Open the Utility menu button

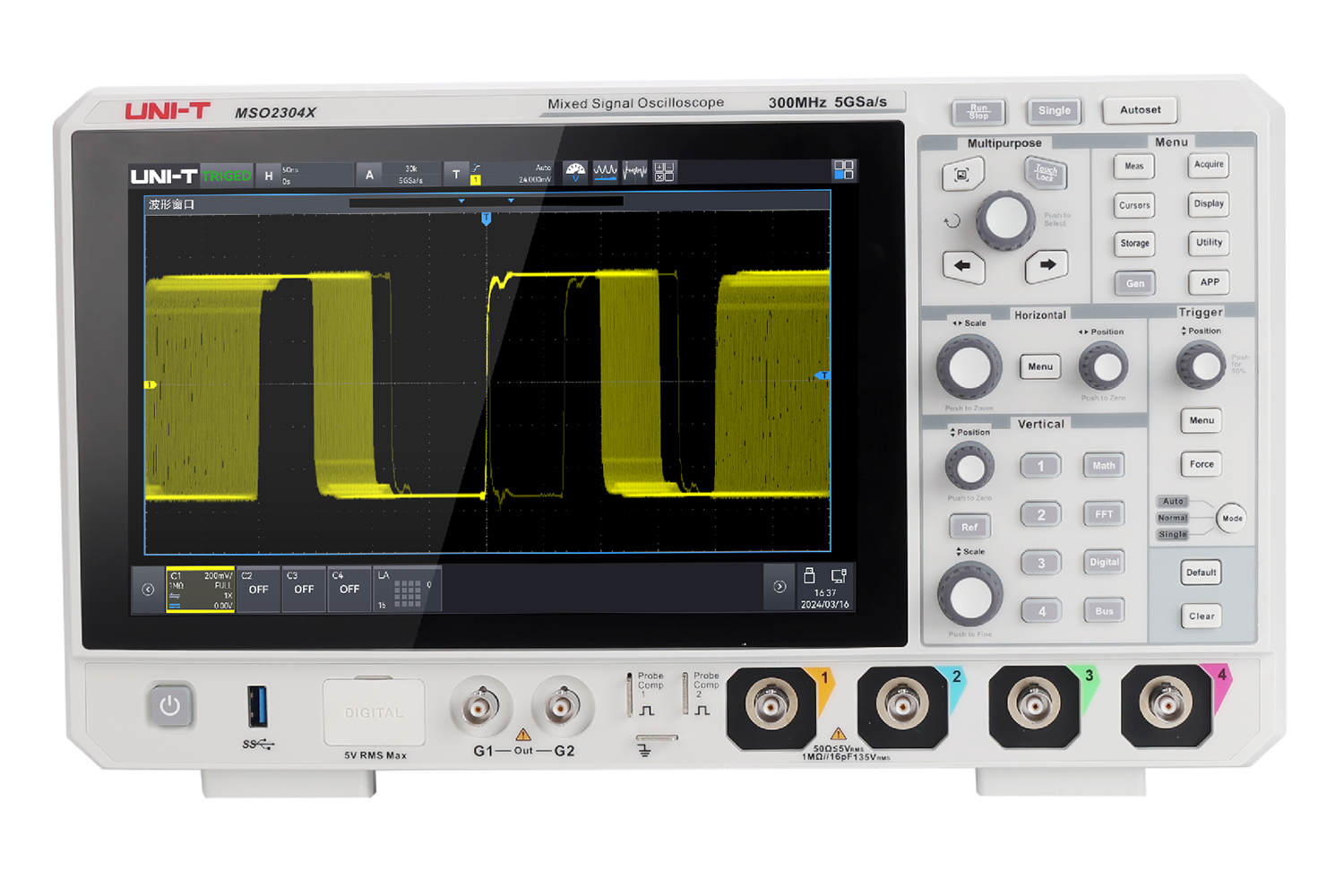point(1209,243)
